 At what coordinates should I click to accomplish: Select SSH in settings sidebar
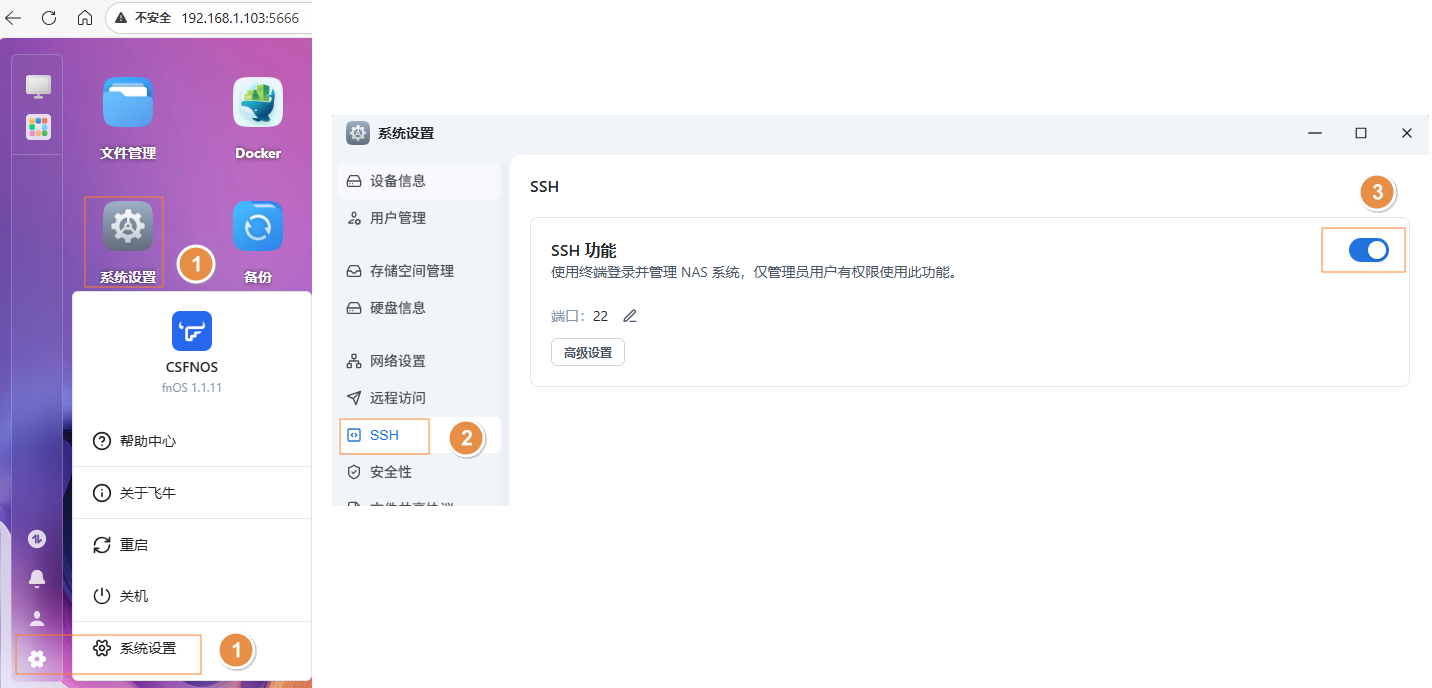[x=419, y=435]
